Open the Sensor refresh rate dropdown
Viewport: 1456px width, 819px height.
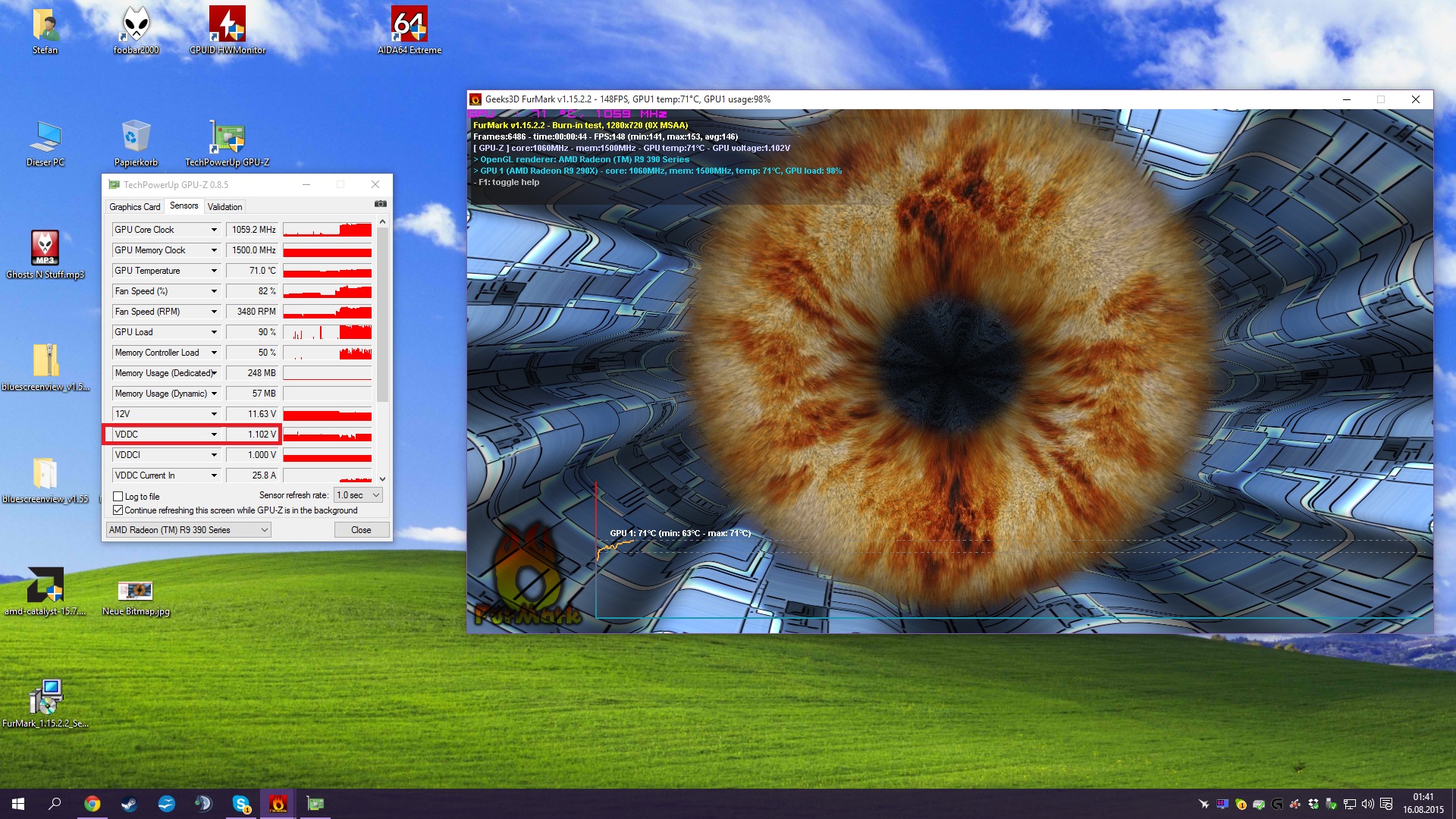tap(358, 495)
